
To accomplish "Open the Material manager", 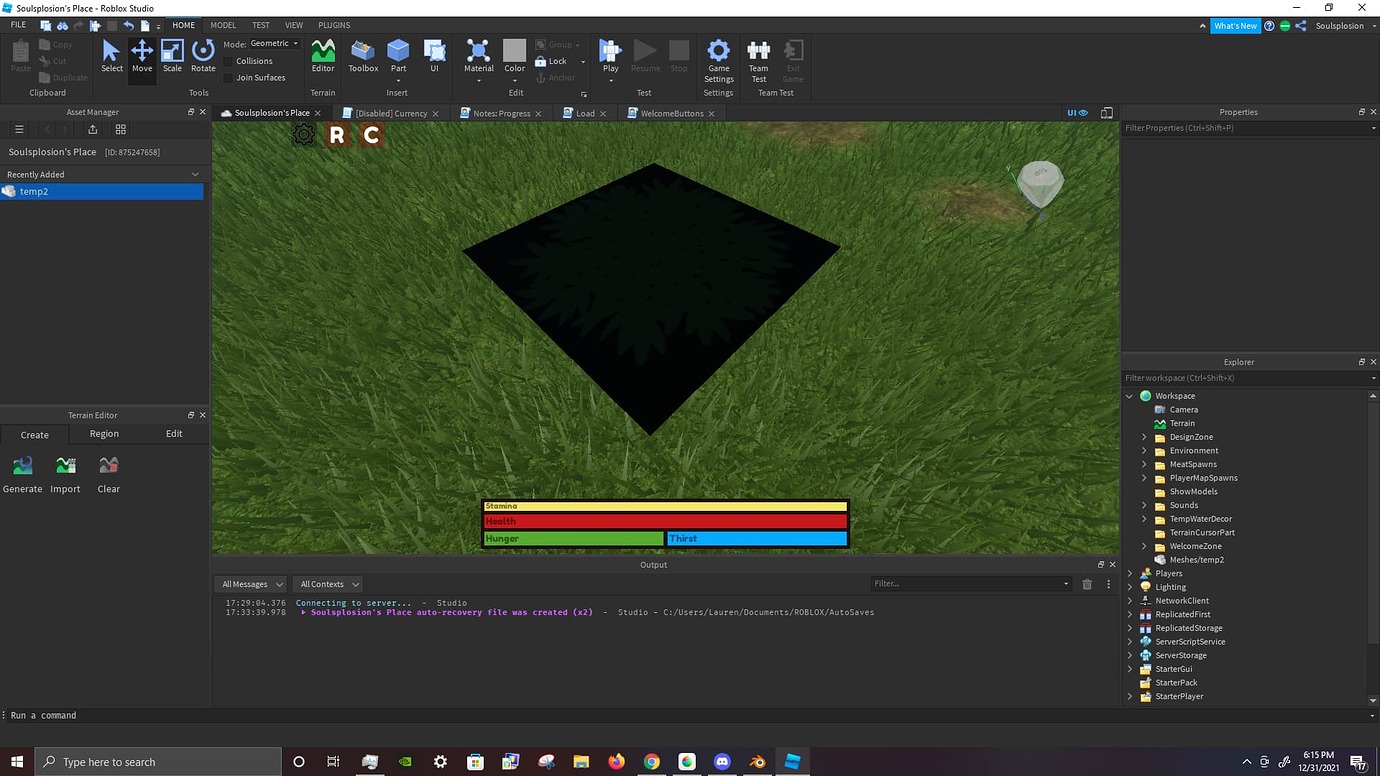I will [x=478, y=55].
